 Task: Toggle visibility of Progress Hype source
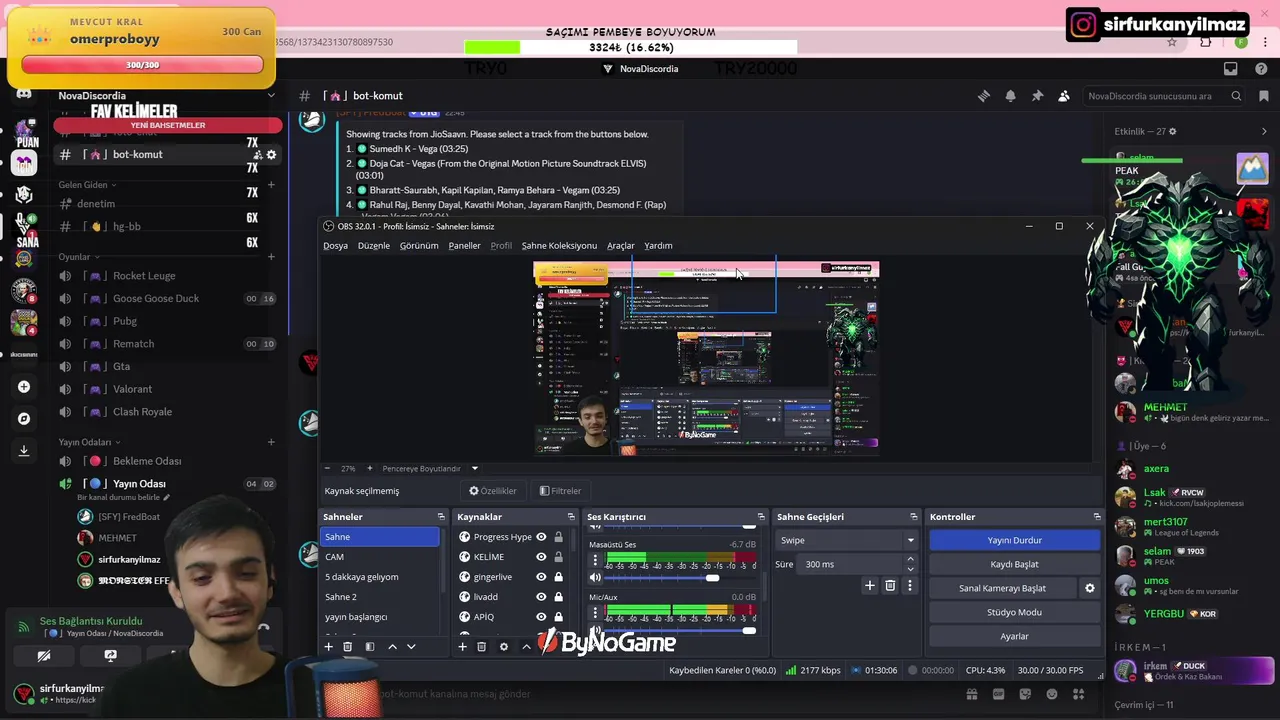click(541, 537)
